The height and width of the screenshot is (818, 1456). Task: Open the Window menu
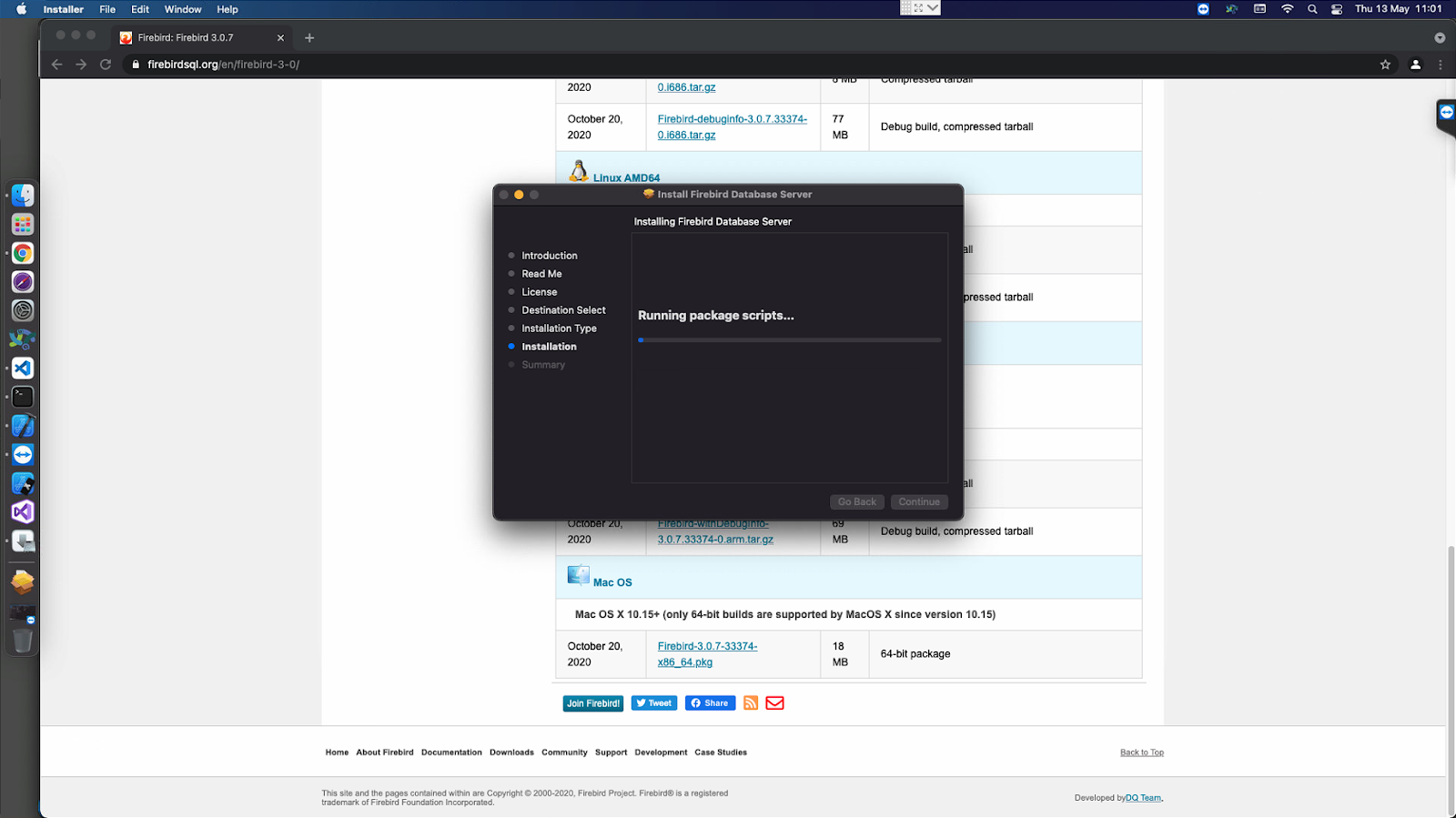pyautogui.click(x=183, y=9)
